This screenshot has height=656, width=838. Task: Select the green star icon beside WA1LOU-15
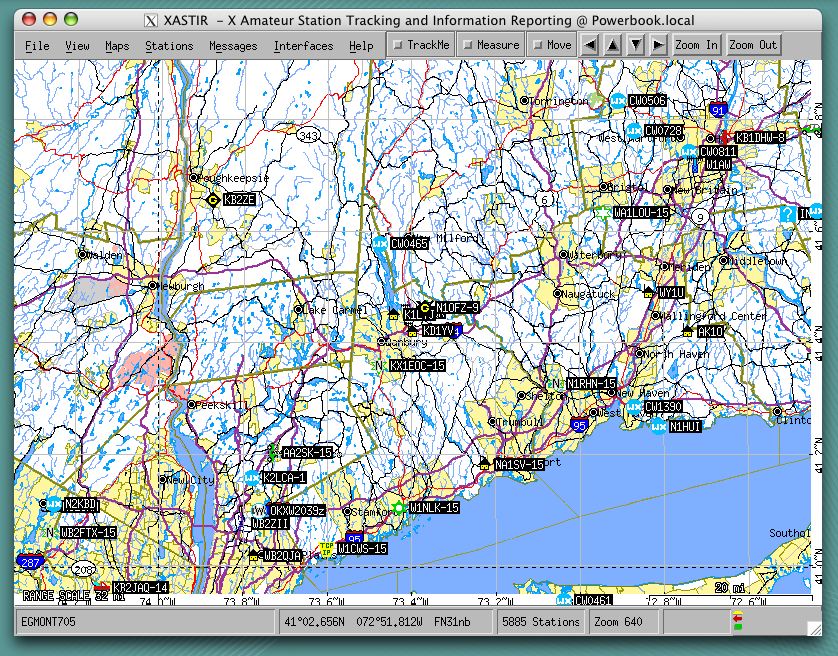[x=603, y=212]
